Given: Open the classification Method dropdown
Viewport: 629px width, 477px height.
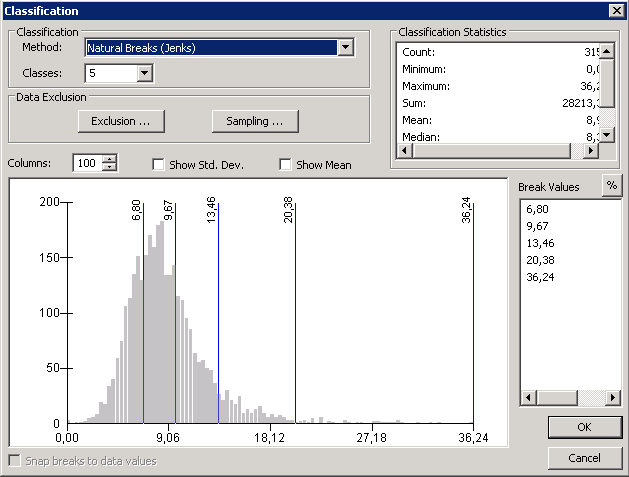Looking at the screenshot, I should click(345, 48).
